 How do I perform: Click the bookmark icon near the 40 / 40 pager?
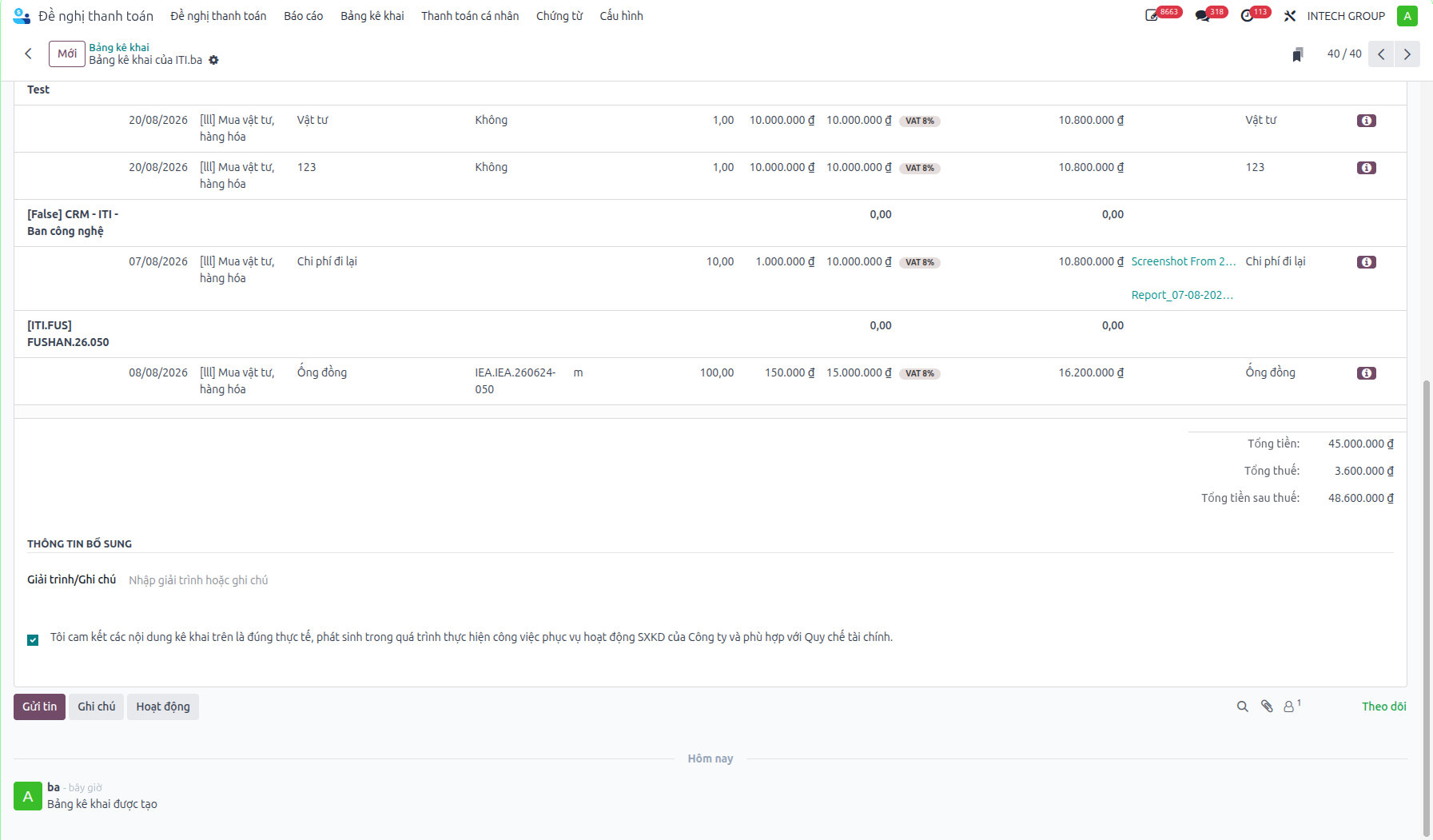(1297, 54)
